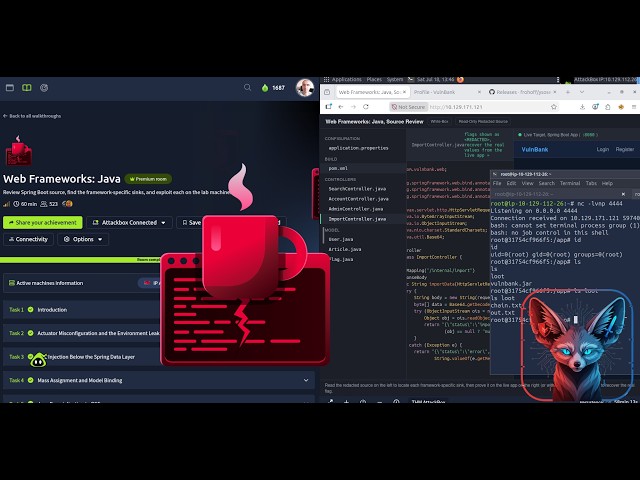The width and height of the screenshot is (640, 480).
Task: Click the account icon in browser toolbar
Action: pyautogui.click(x=596, y=107)
